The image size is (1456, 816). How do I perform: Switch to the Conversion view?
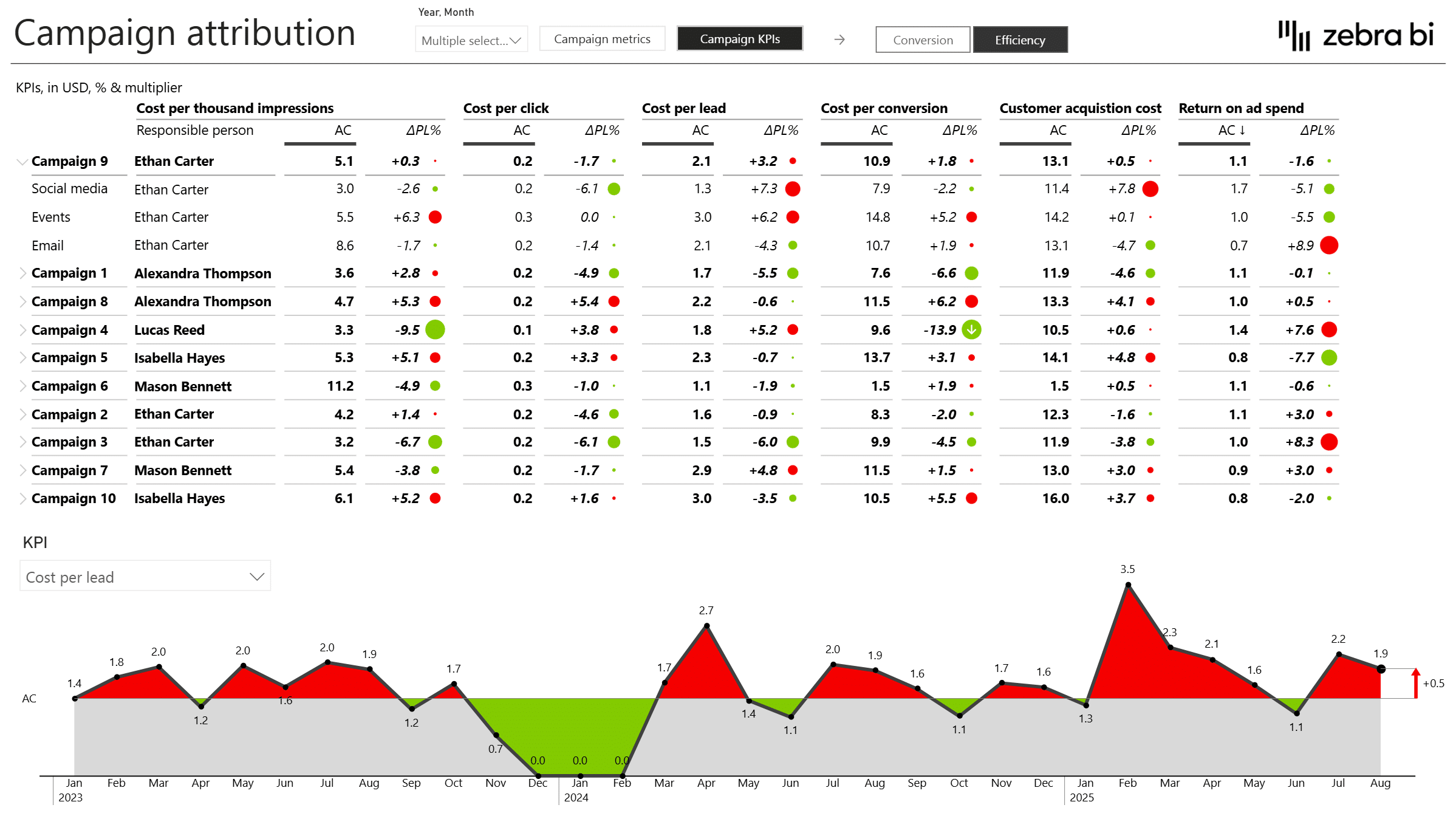coord(923,39)
